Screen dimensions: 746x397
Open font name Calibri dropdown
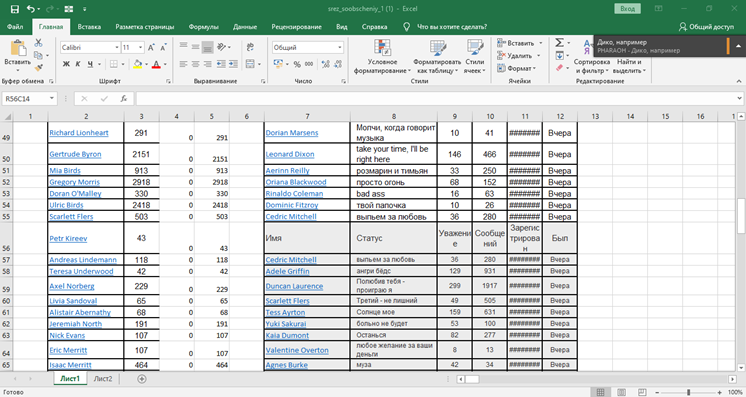[x=117, y=48]
